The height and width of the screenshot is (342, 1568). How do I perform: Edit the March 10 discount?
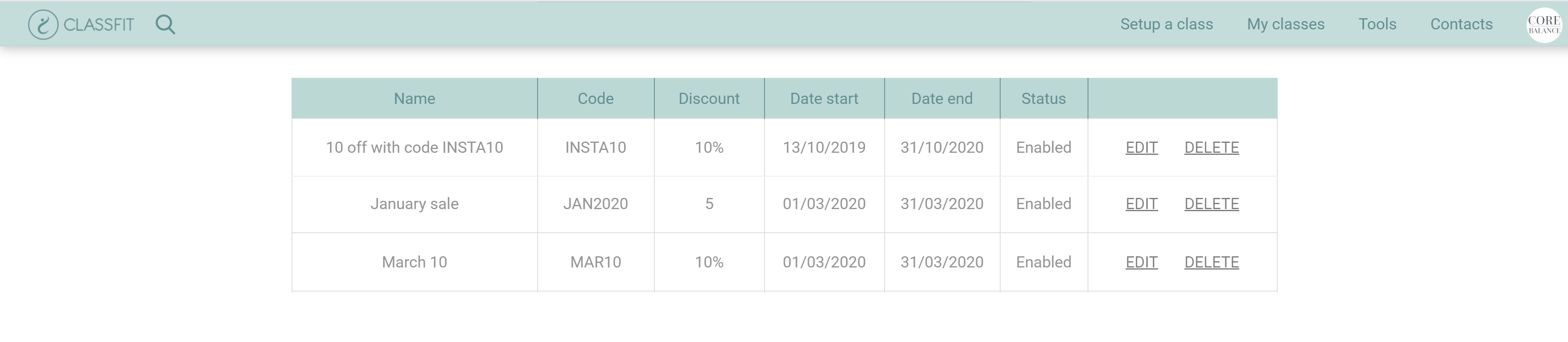(1141, 262)
